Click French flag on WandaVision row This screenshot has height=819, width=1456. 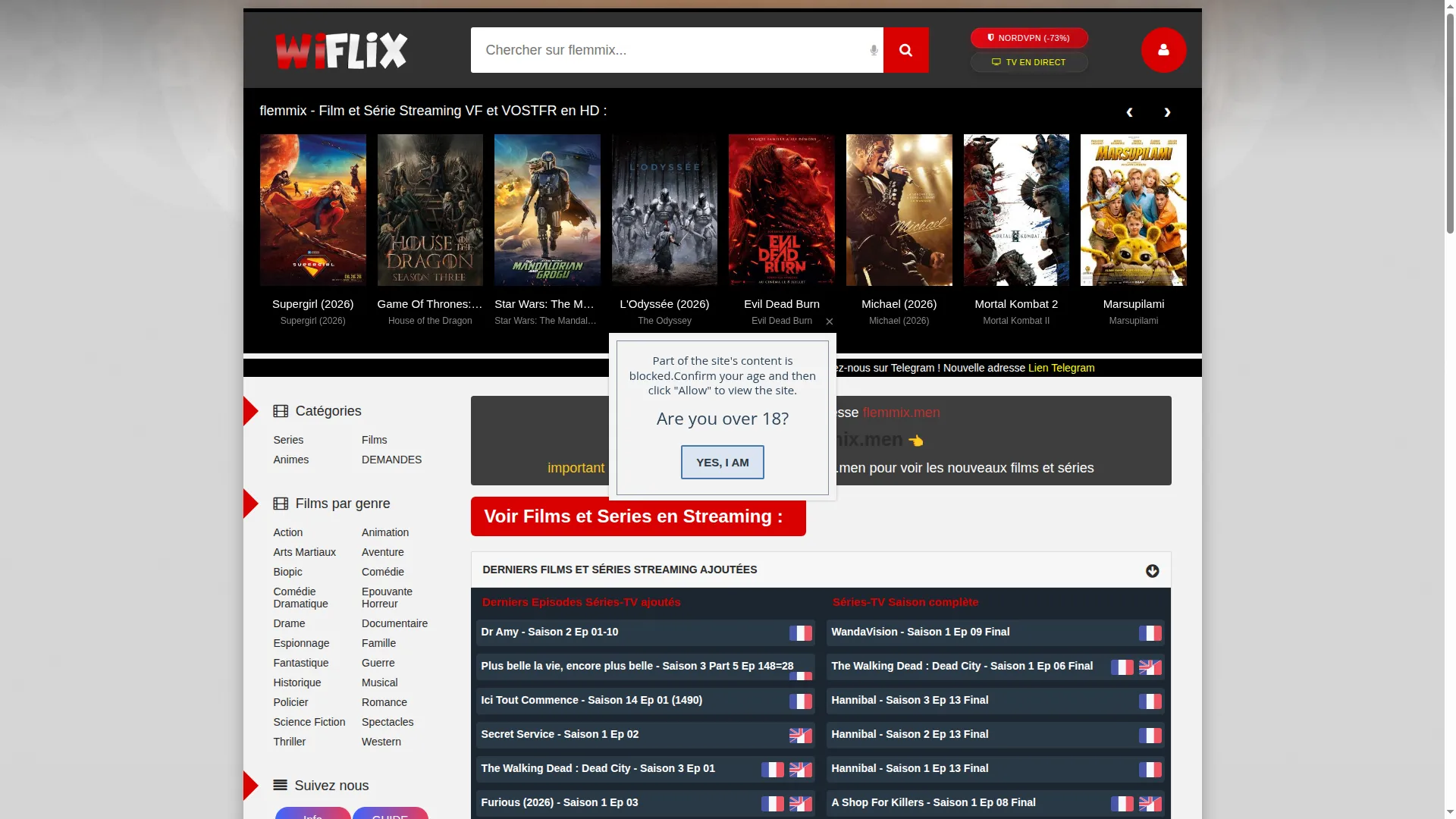(x=1150, y=633)
